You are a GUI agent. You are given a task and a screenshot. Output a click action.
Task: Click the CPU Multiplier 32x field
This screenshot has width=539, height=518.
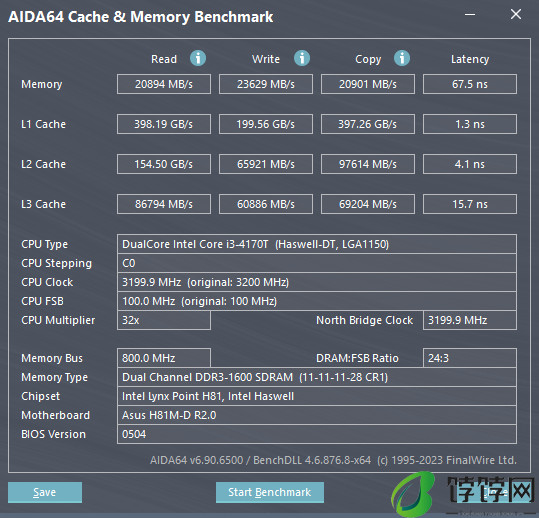(164, 320)
